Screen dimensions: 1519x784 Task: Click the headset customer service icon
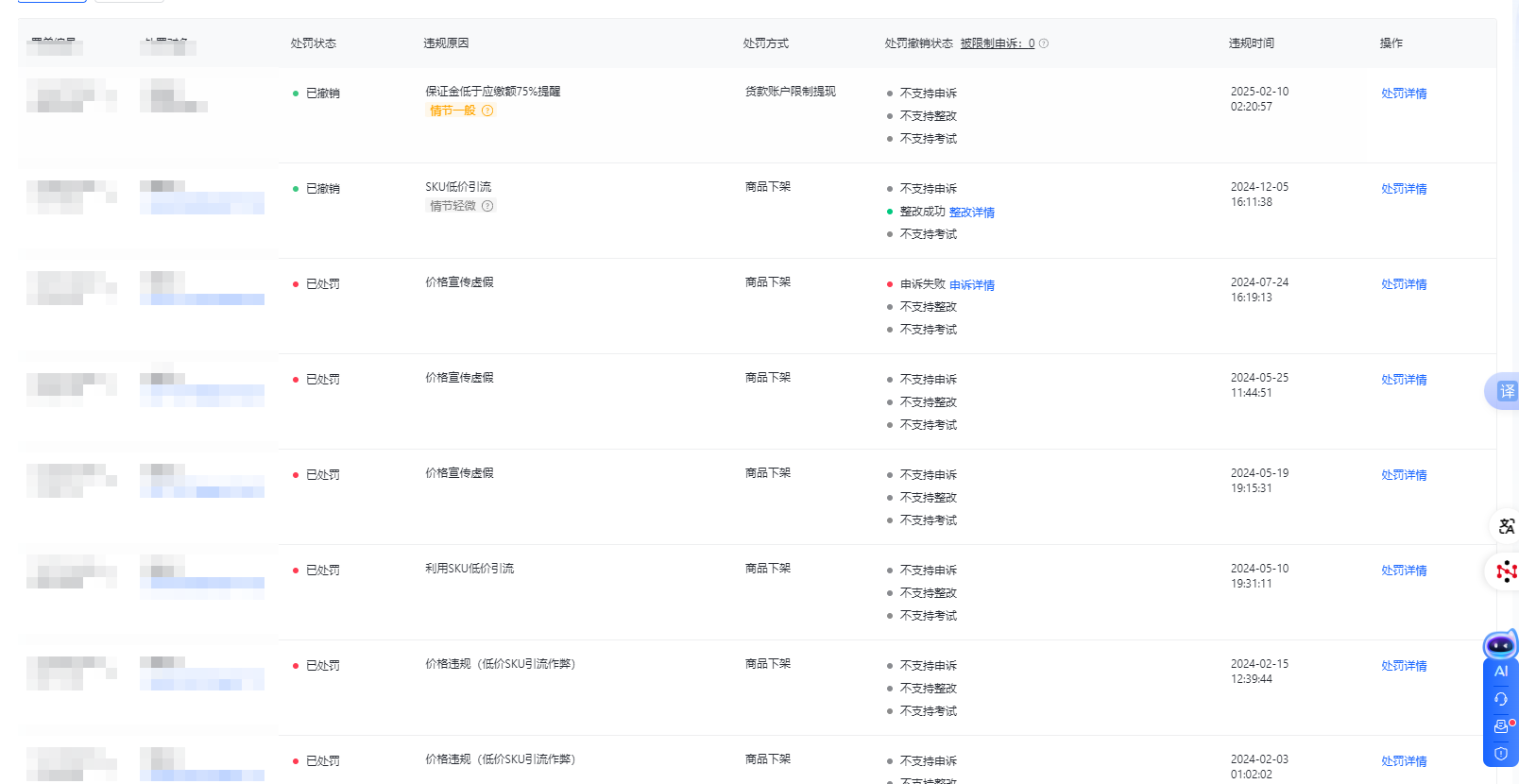[1500, 699]
